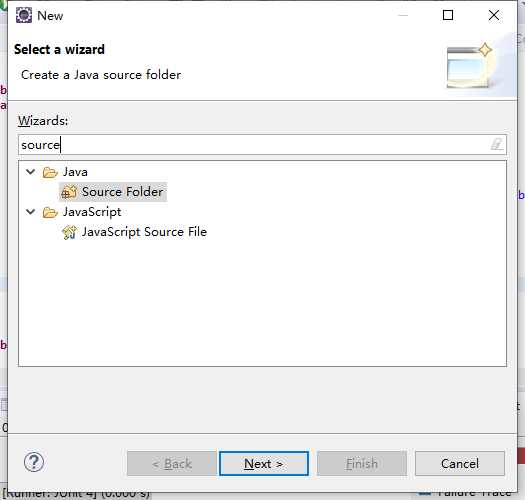Select the JavaScript category label
525x500 pixels.
[92, 212]
